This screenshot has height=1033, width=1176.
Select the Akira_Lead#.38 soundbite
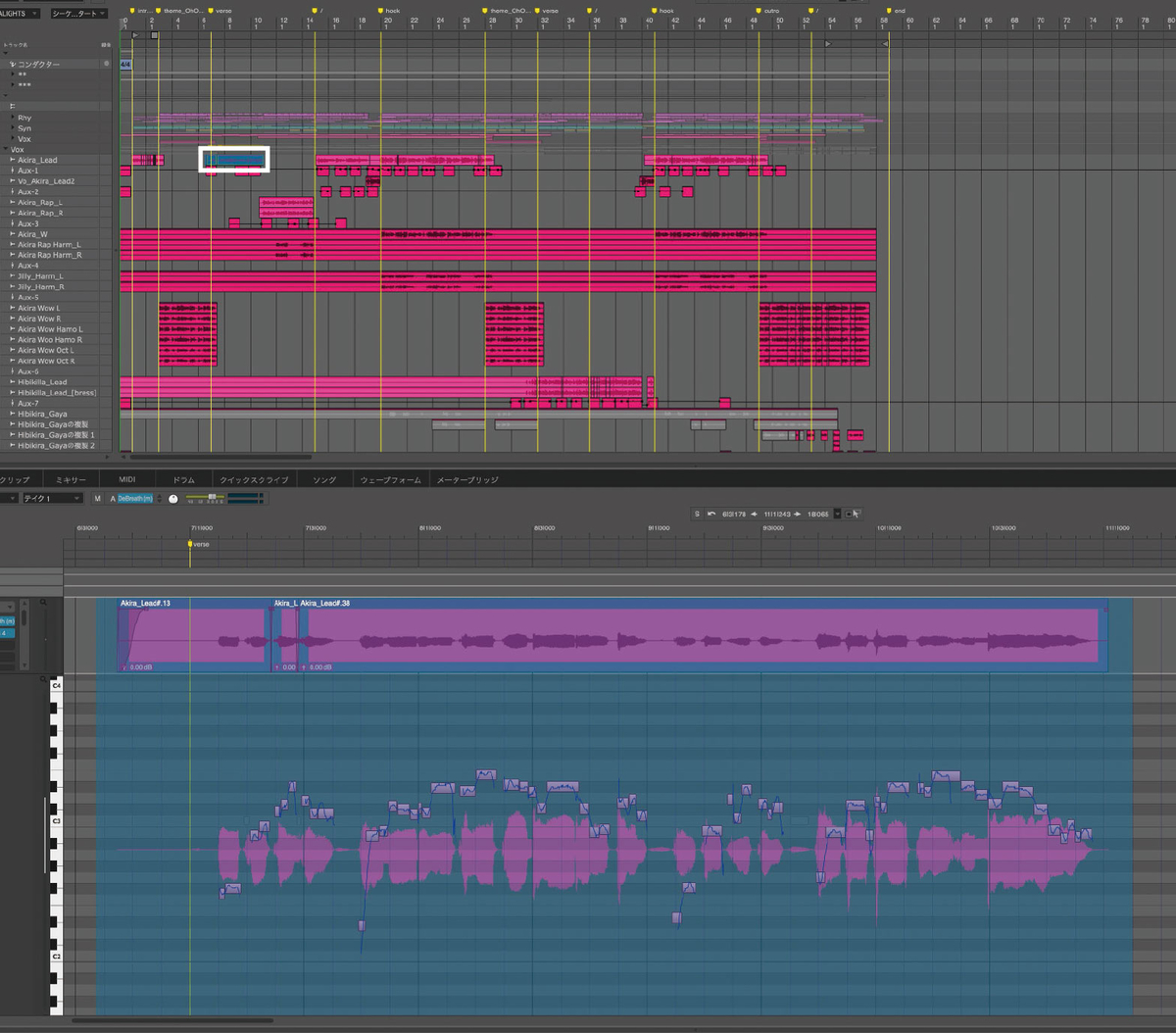(x=702, y=634)
